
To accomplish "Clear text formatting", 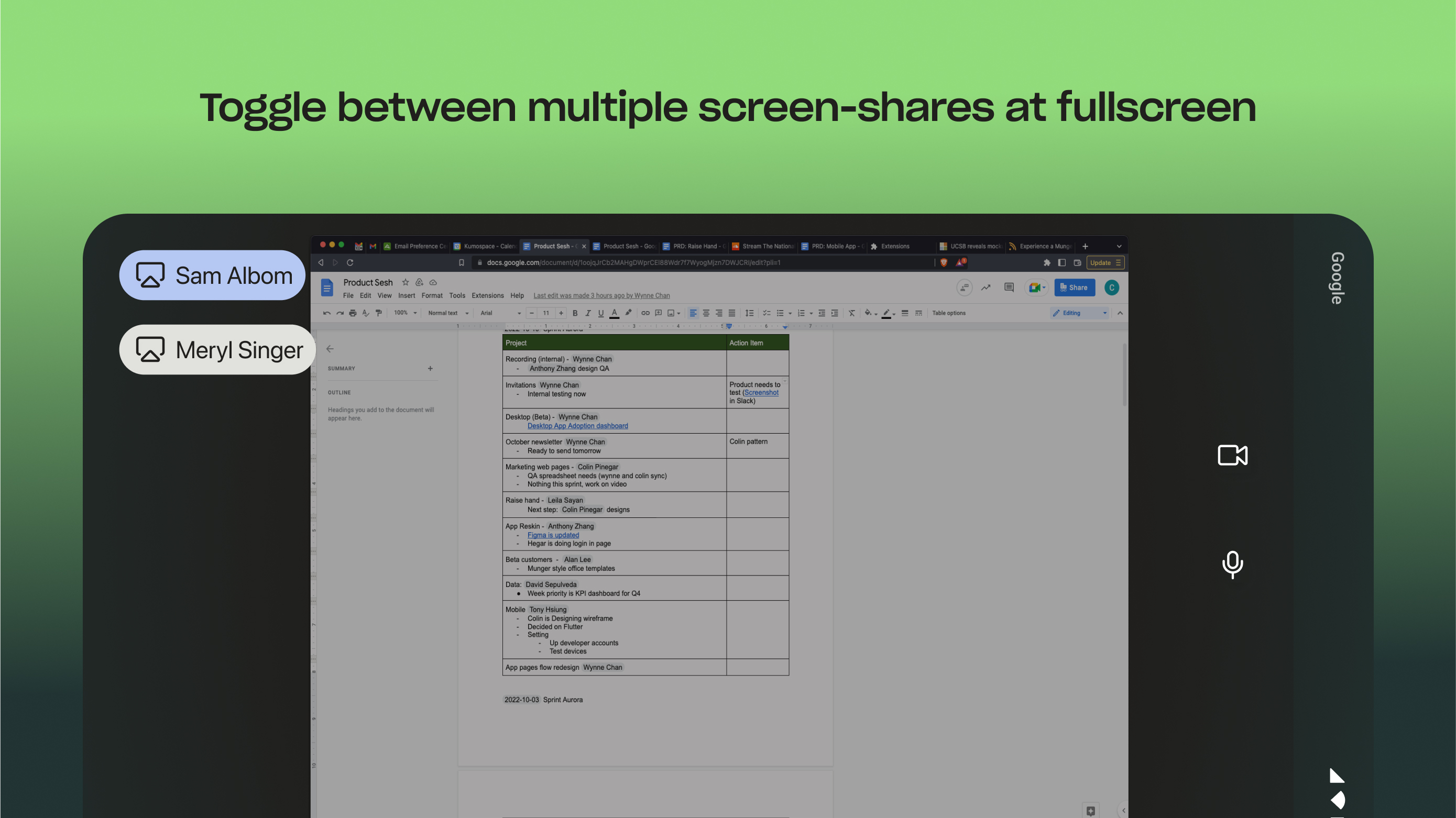I will pos(852,313).
